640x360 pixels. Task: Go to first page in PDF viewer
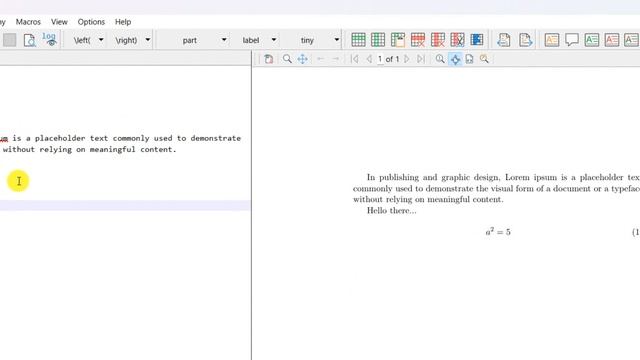tap(355, 59)
